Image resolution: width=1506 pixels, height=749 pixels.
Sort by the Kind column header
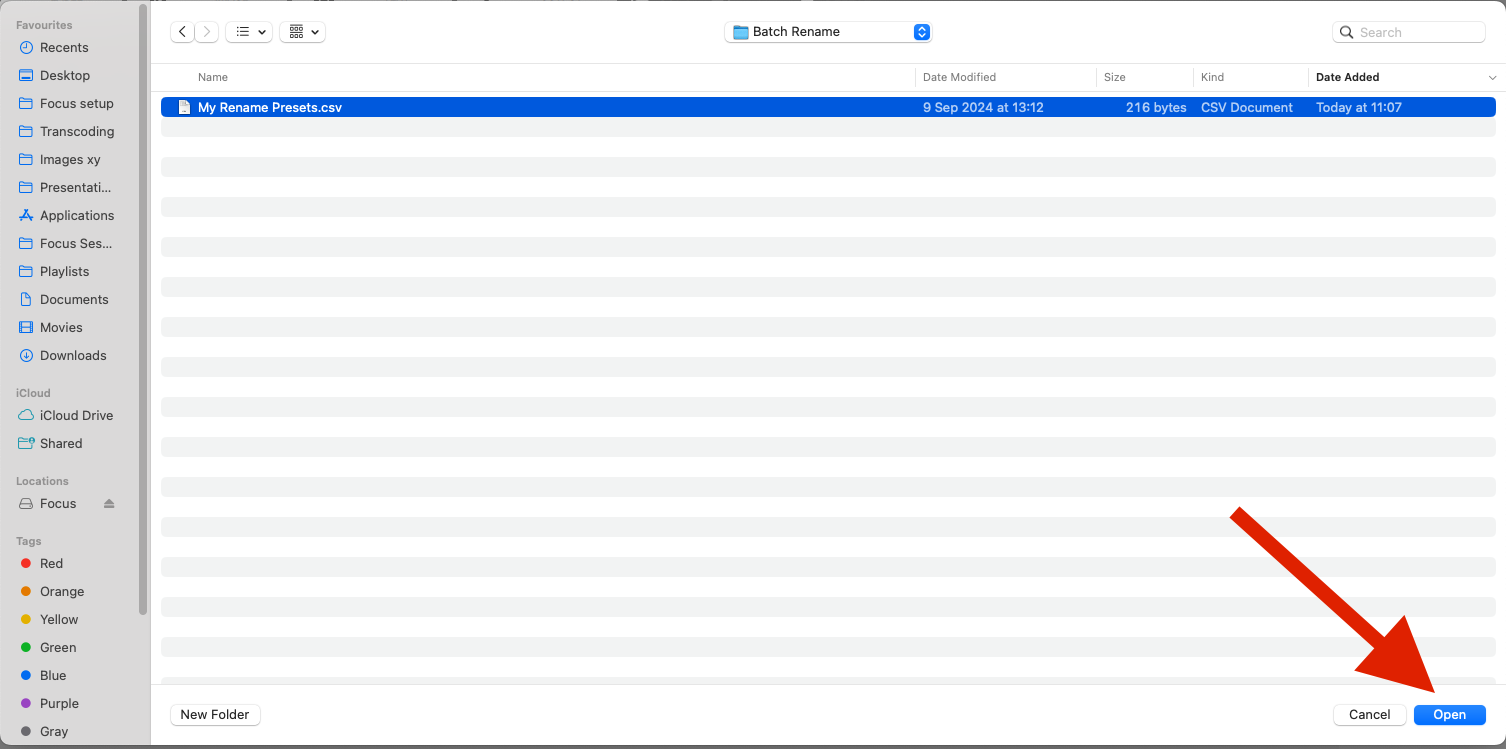[1213, 77]
